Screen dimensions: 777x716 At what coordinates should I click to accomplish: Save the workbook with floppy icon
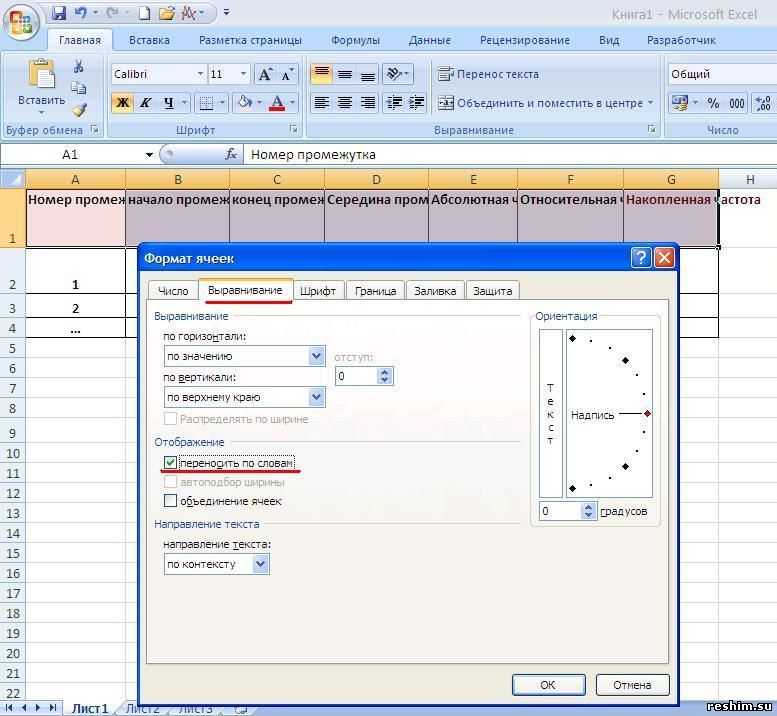point(59,13)
